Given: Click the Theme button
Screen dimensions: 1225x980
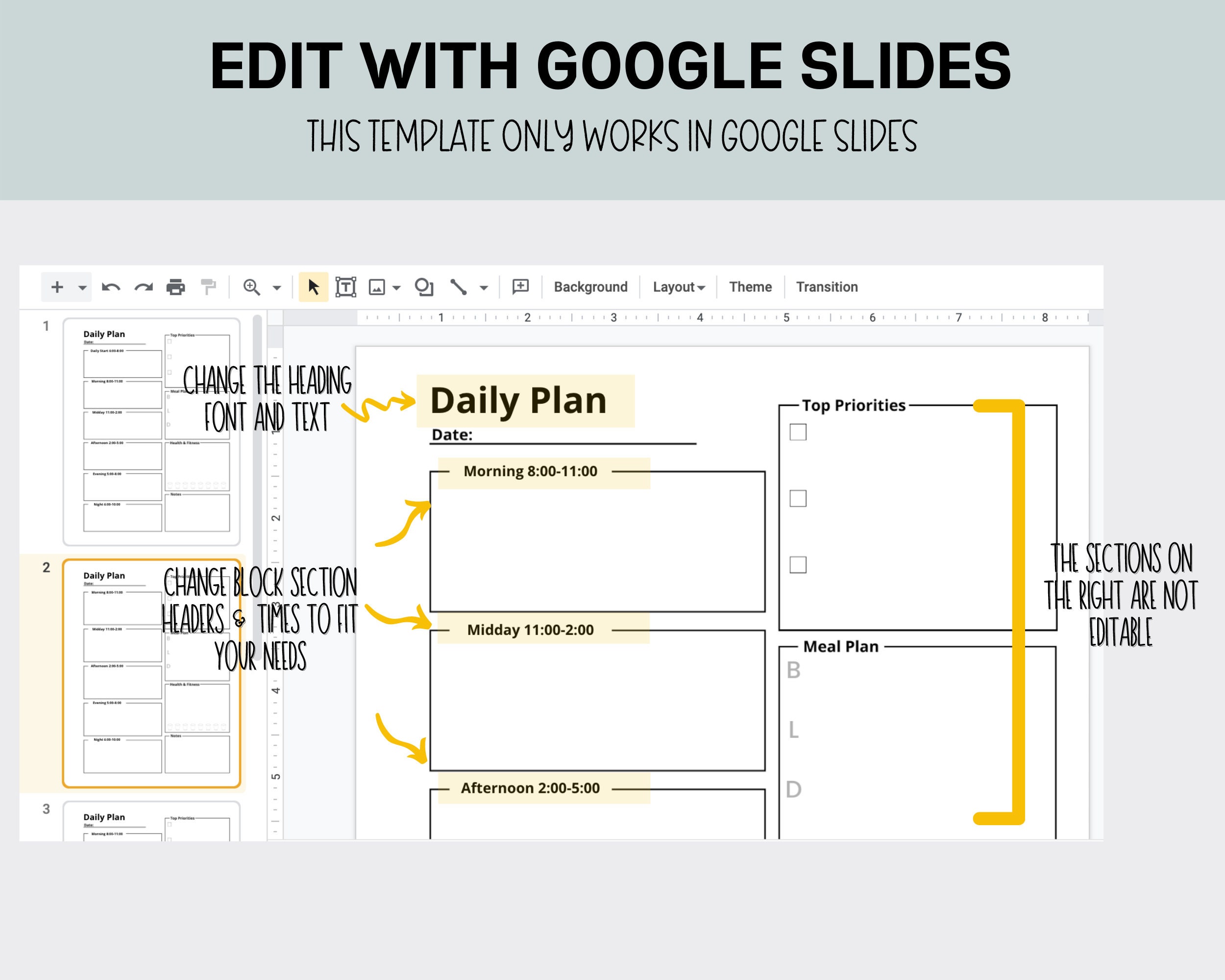Looking at the screenshot, I should (x=750, y=287).
